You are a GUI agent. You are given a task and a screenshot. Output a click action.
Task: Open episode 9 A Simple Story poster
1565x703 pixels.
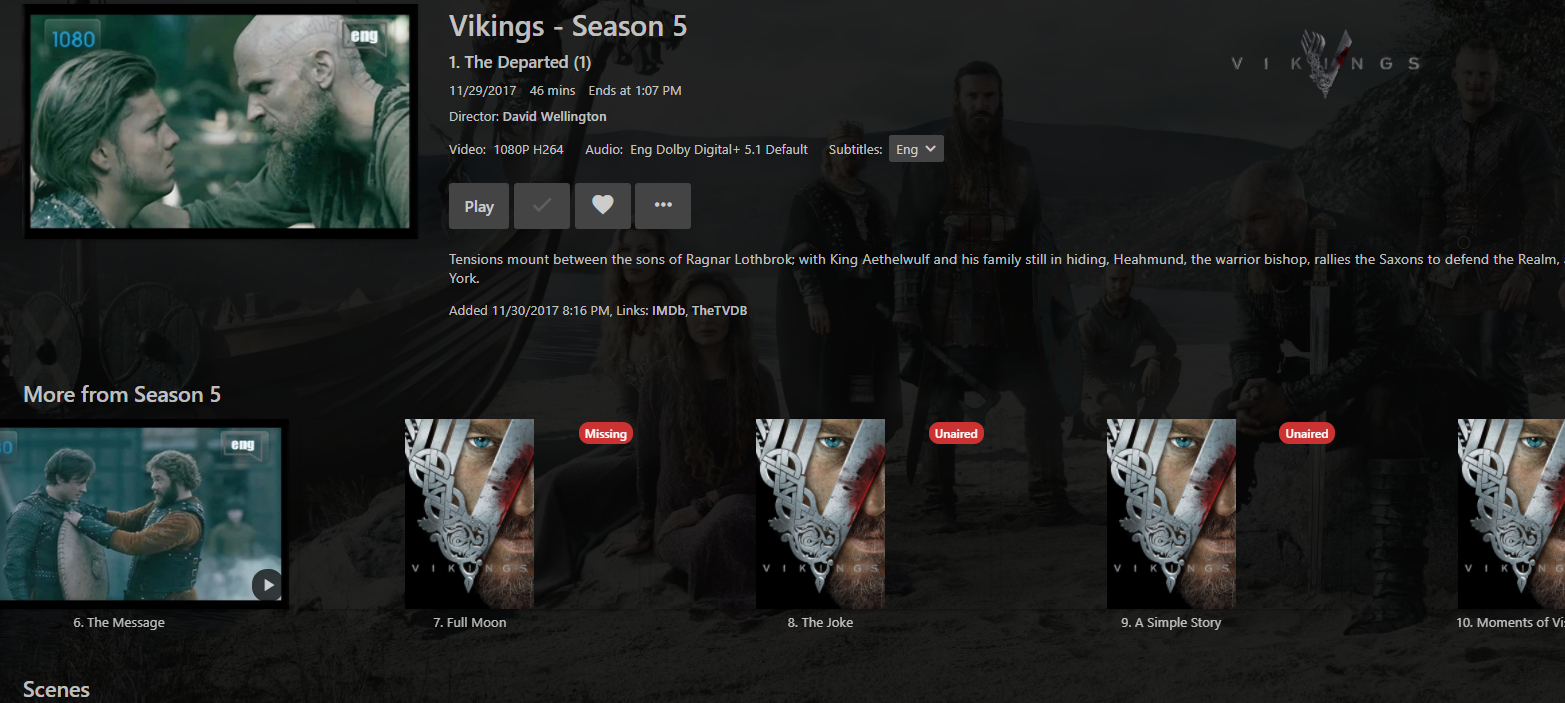pos(1171,514)
